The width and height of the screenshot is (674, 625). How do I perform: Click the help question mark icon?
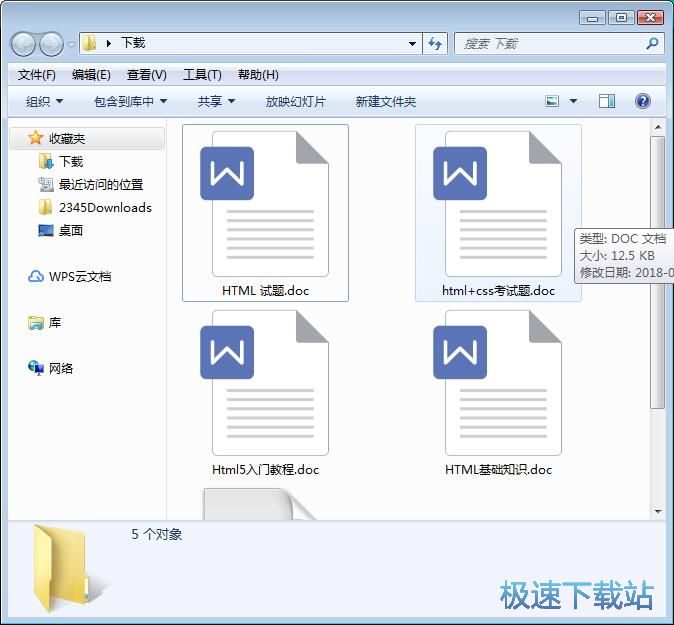point(643,101)
